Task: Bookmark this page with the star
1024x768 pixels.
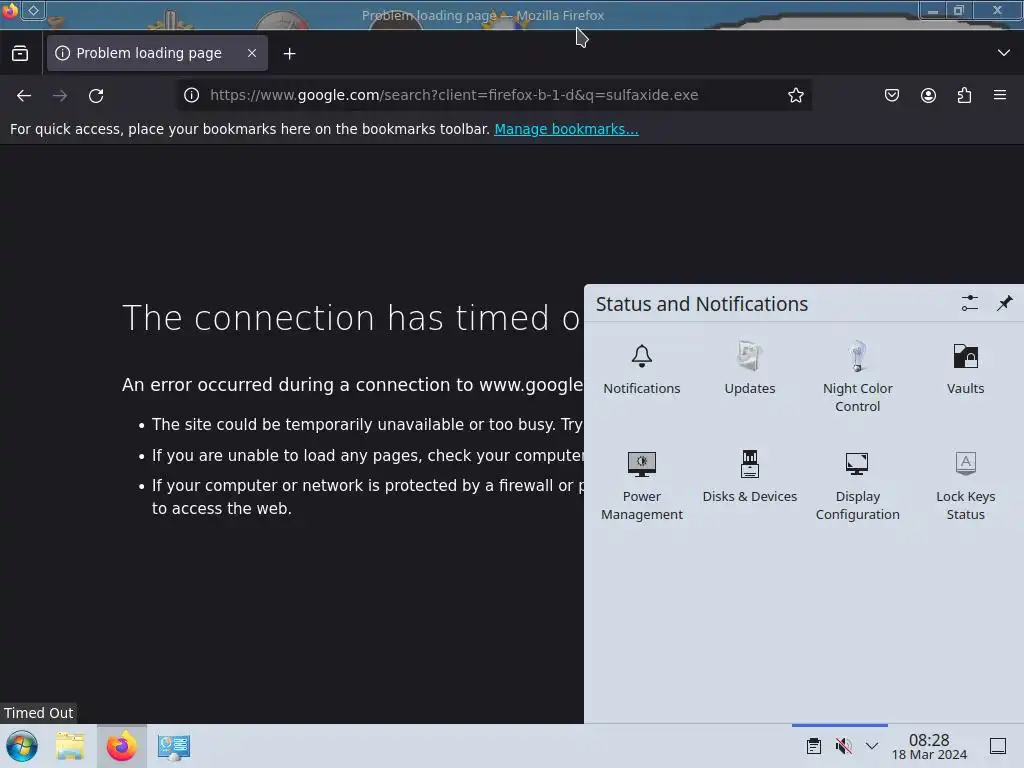Action: [795, 95]
